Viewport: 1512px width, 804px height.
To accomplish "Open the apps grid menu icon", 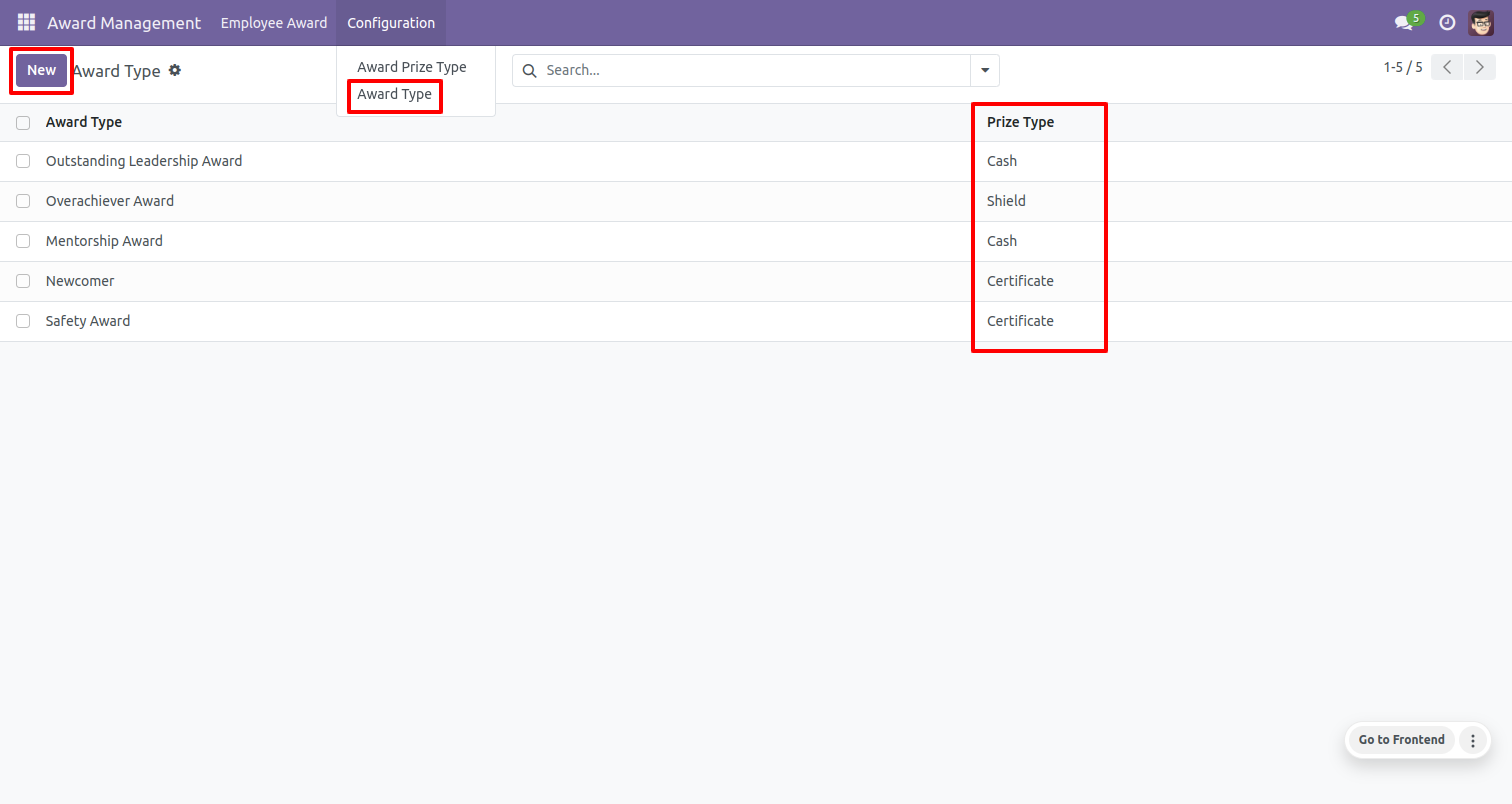I will [26, 22].
